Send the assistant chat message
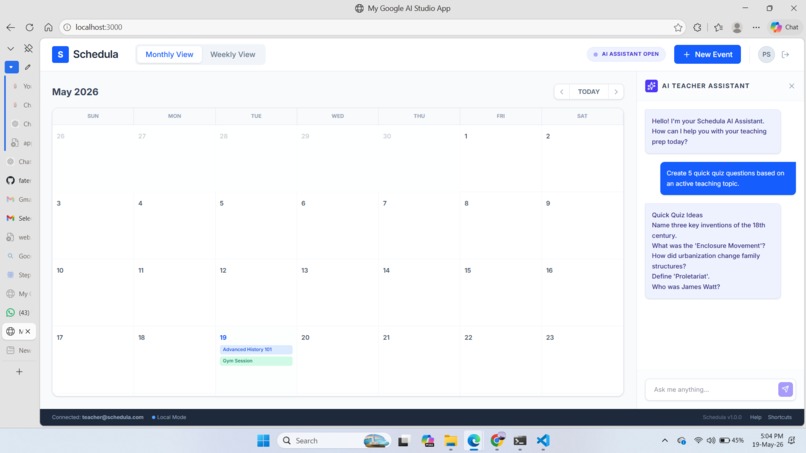The width and height of the screenshot is (806, 453). (x=785, y=389)
